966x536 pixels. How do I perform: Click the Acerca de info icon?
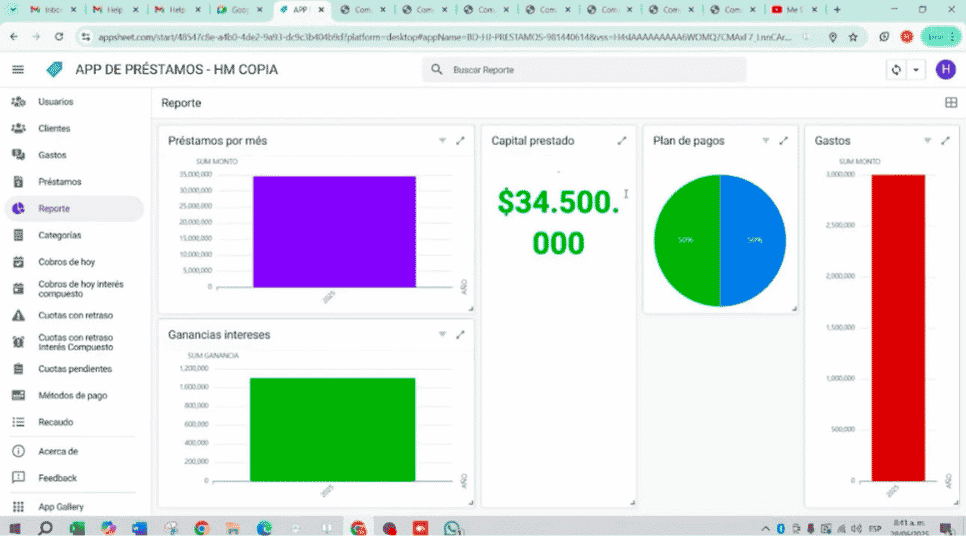pyautogui.click(x=18, y=451)
